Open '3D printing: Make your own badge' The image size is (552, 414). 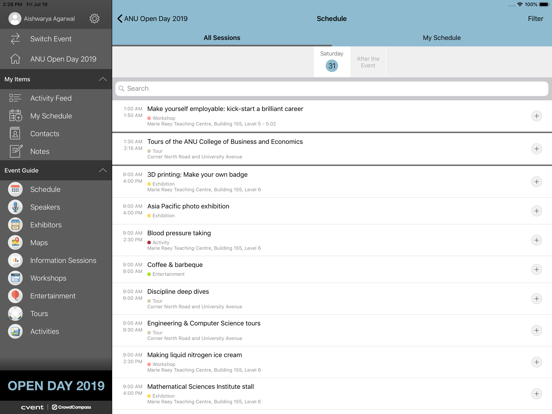point(197,175)
